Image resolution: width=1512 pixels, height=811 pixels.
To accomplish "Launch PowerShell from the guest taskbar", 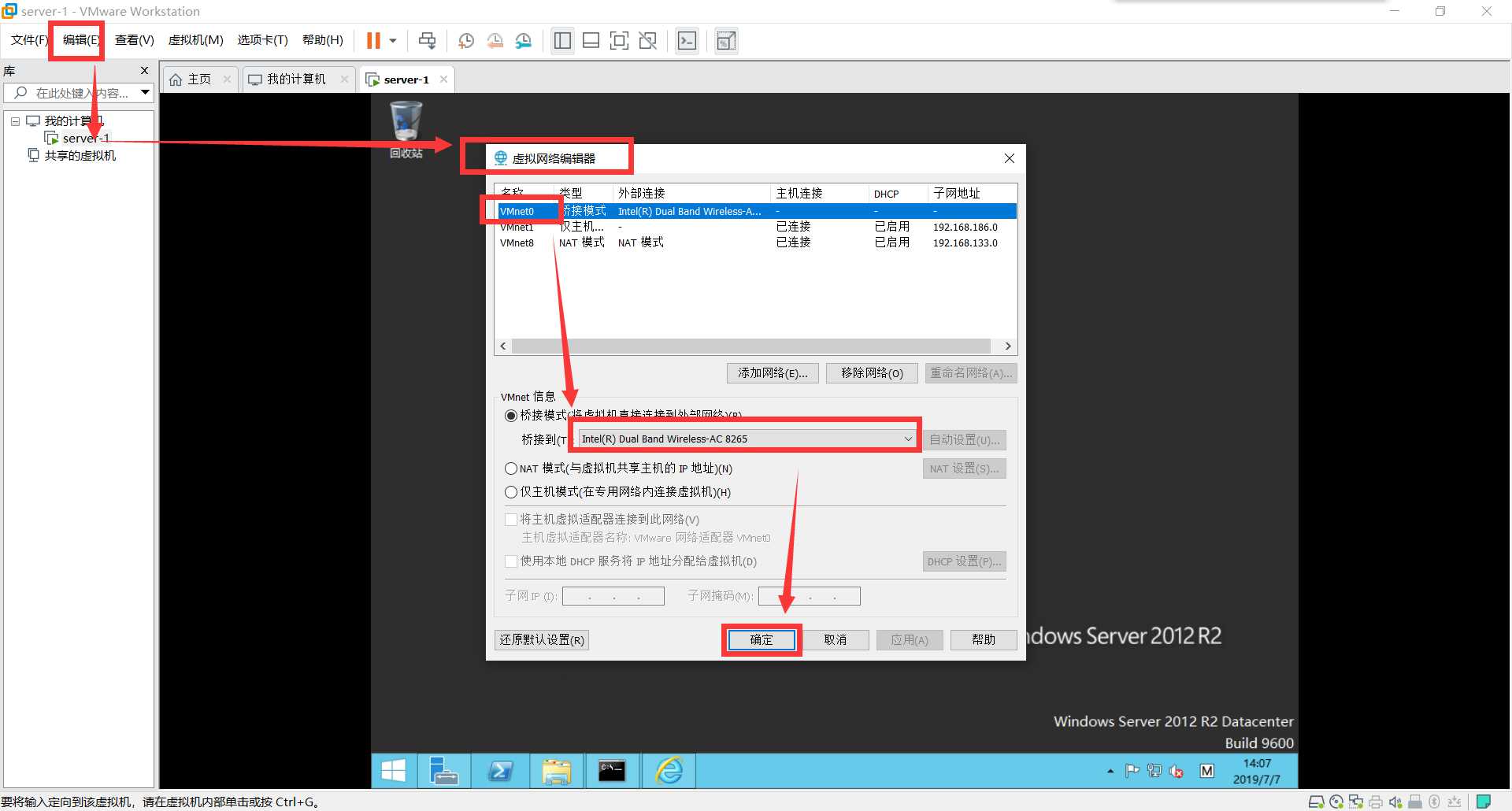I will click(x=500, y=771).
